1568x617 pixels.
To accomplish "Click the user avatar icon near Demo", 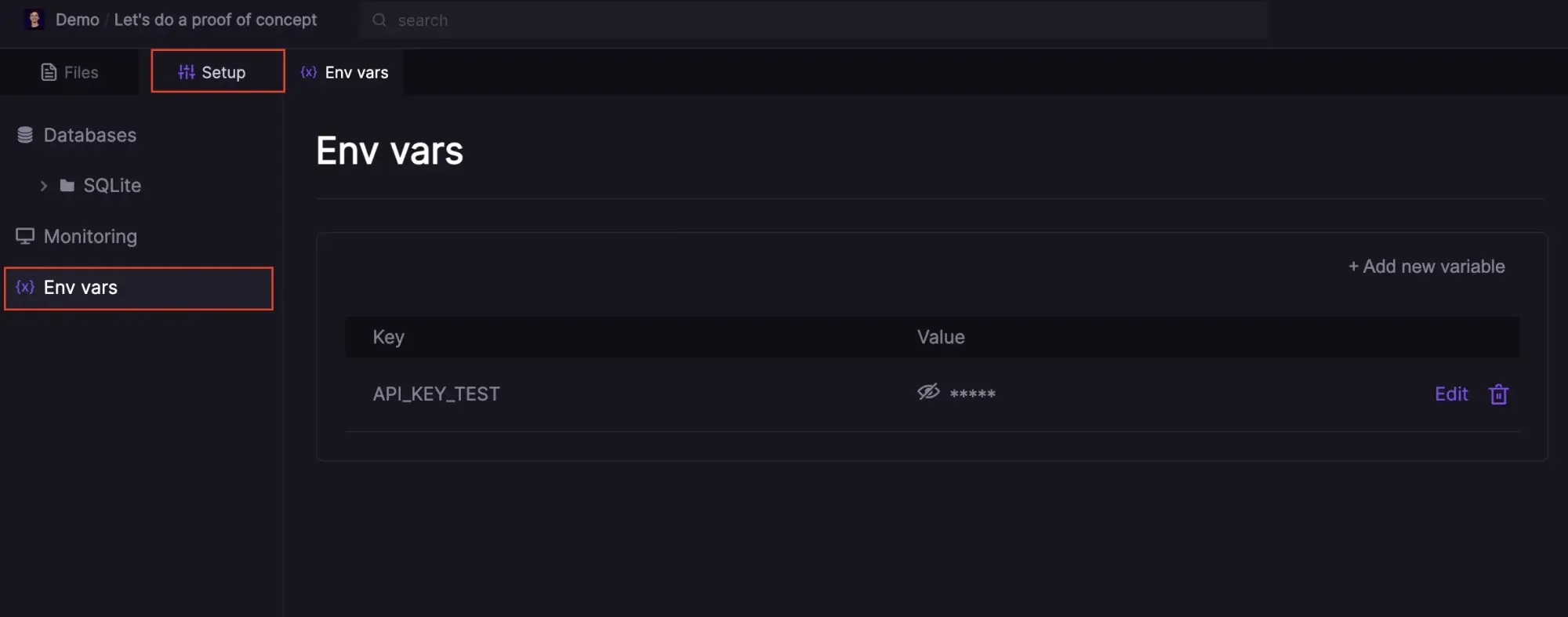I will click(34, 20).
